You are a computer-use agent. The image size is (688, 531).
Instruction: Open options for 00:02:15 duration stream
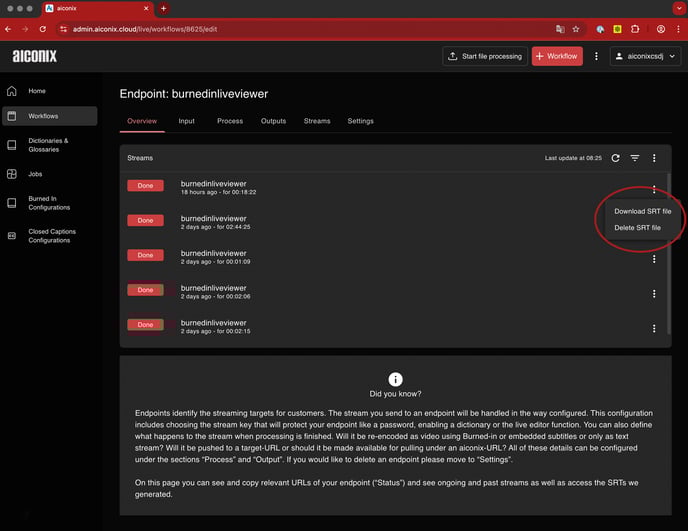654,328
